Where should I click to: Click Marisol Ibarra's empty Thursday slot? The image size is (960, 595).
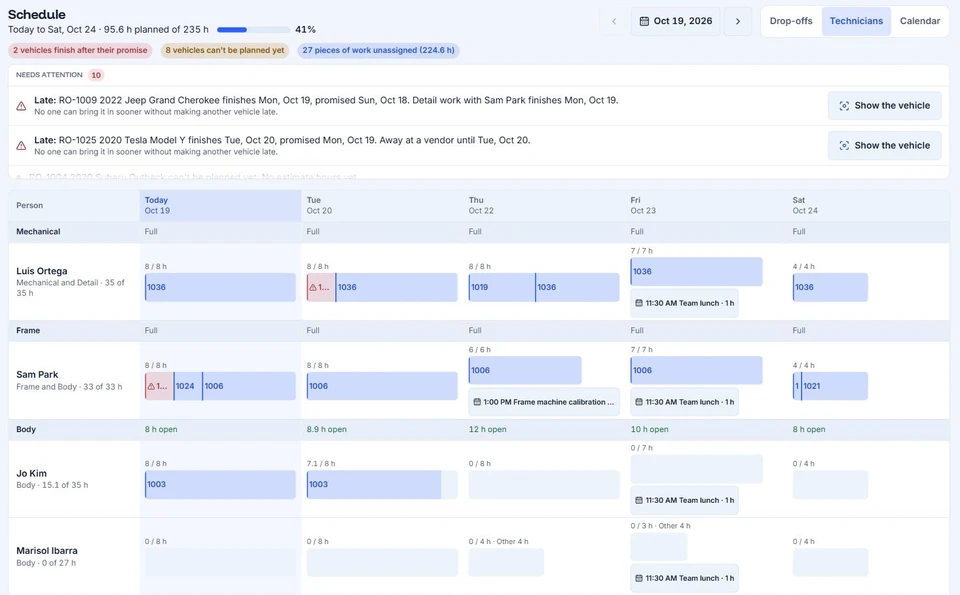(506, 562)
